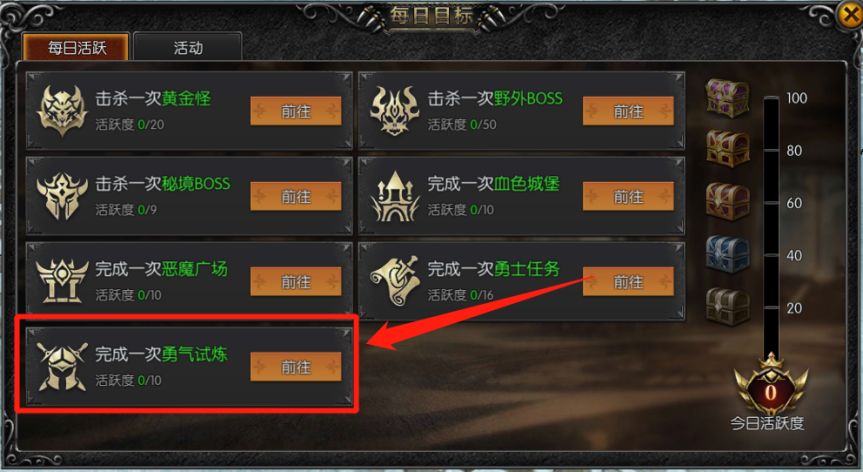This screenshot has width=863, height=472.
Task: Click 前往 for 击杀一次黄金怪
Action: pos(296,111)
